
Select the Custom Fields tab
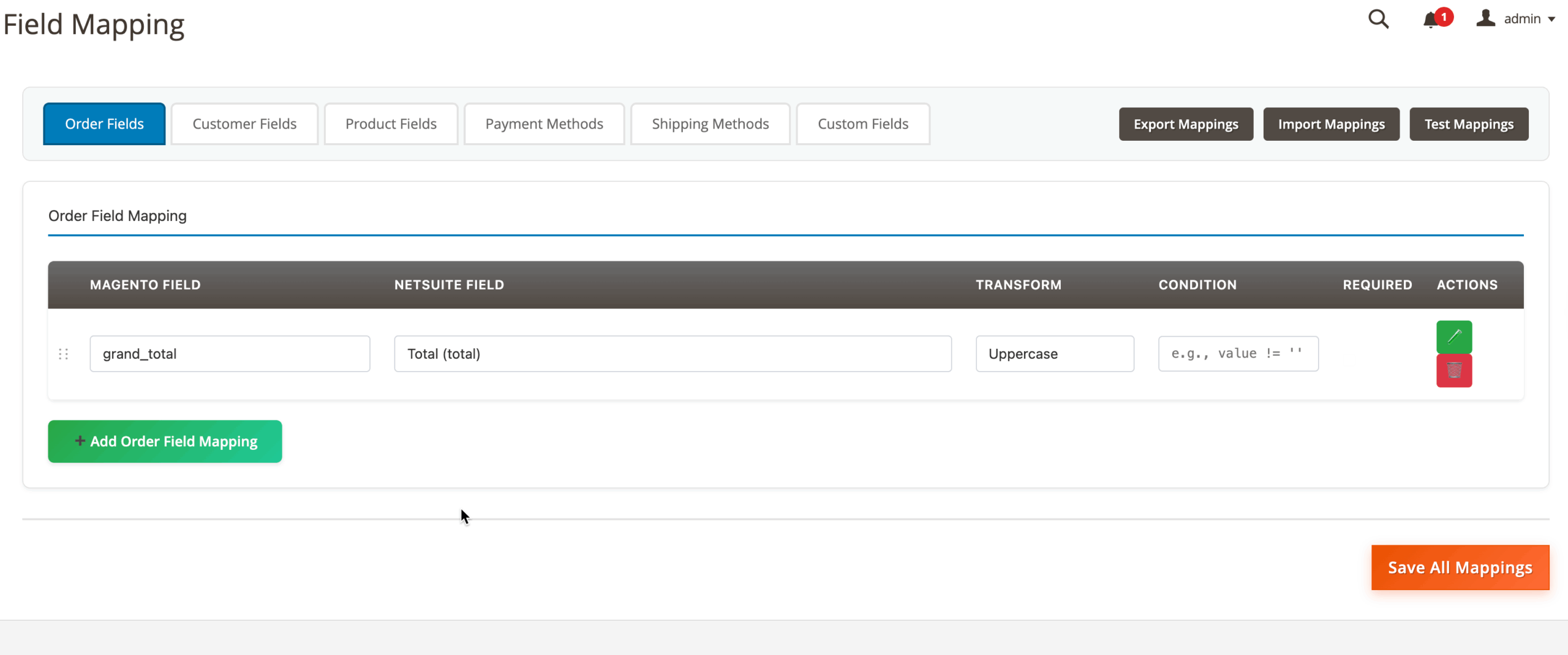[x=862, y=124]
